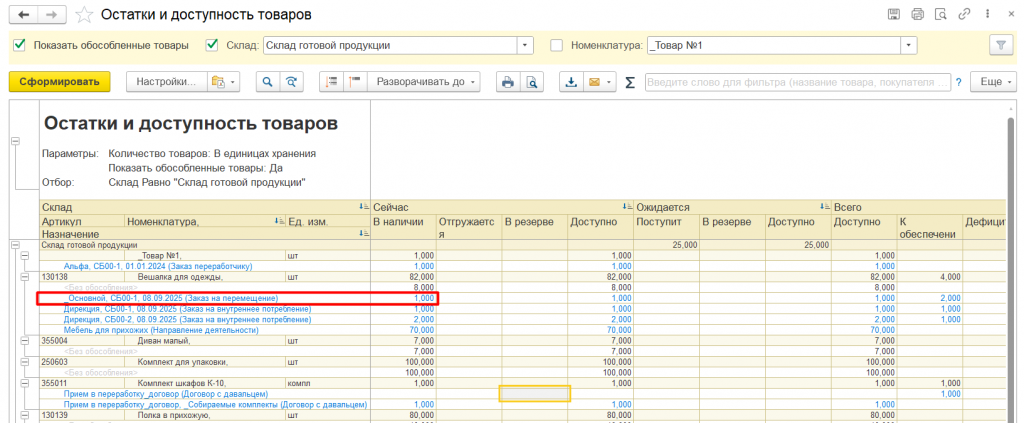The width and height of the screenshot is (1024, 423).
Task: Click the title bar printer icon
Action: tap(918, 14)
